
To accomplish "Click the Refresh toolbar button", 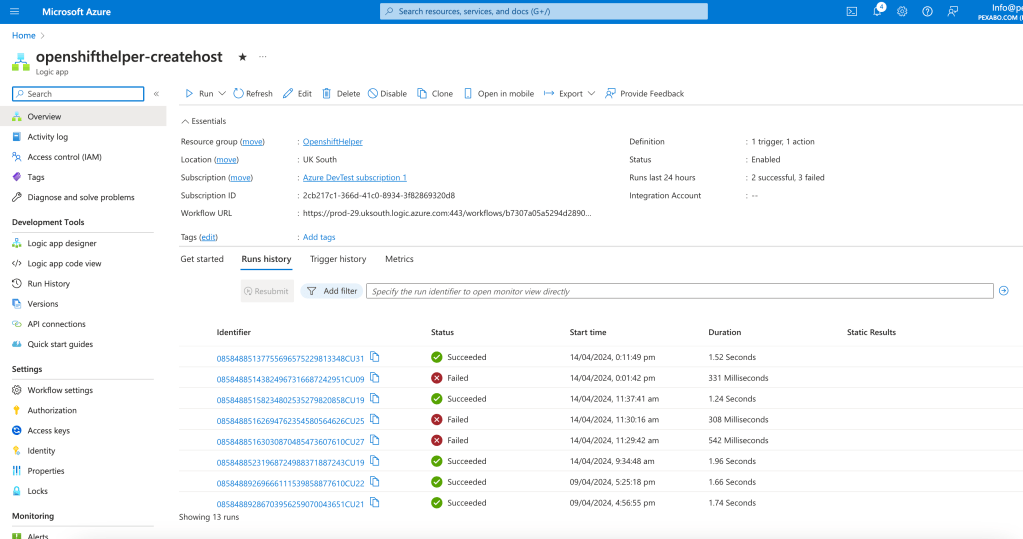I will [253, 94].
